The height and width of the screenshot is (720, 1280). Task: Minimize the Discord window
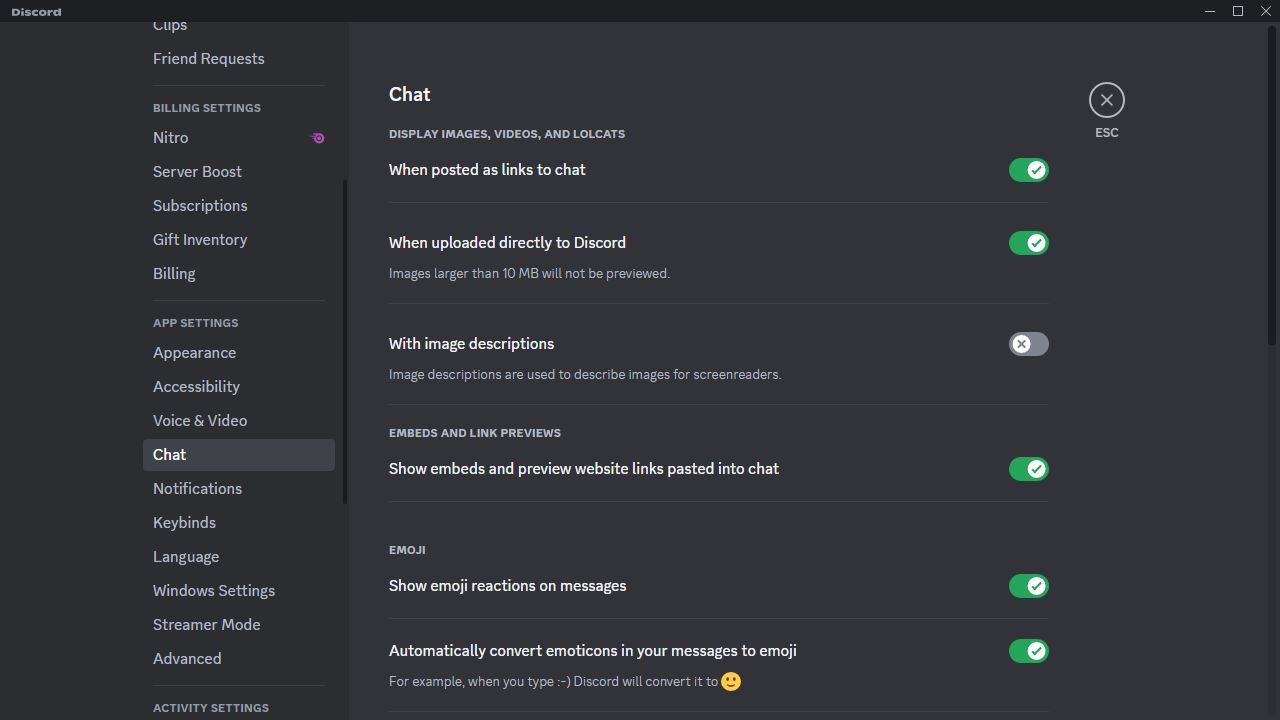(1210, 11)
